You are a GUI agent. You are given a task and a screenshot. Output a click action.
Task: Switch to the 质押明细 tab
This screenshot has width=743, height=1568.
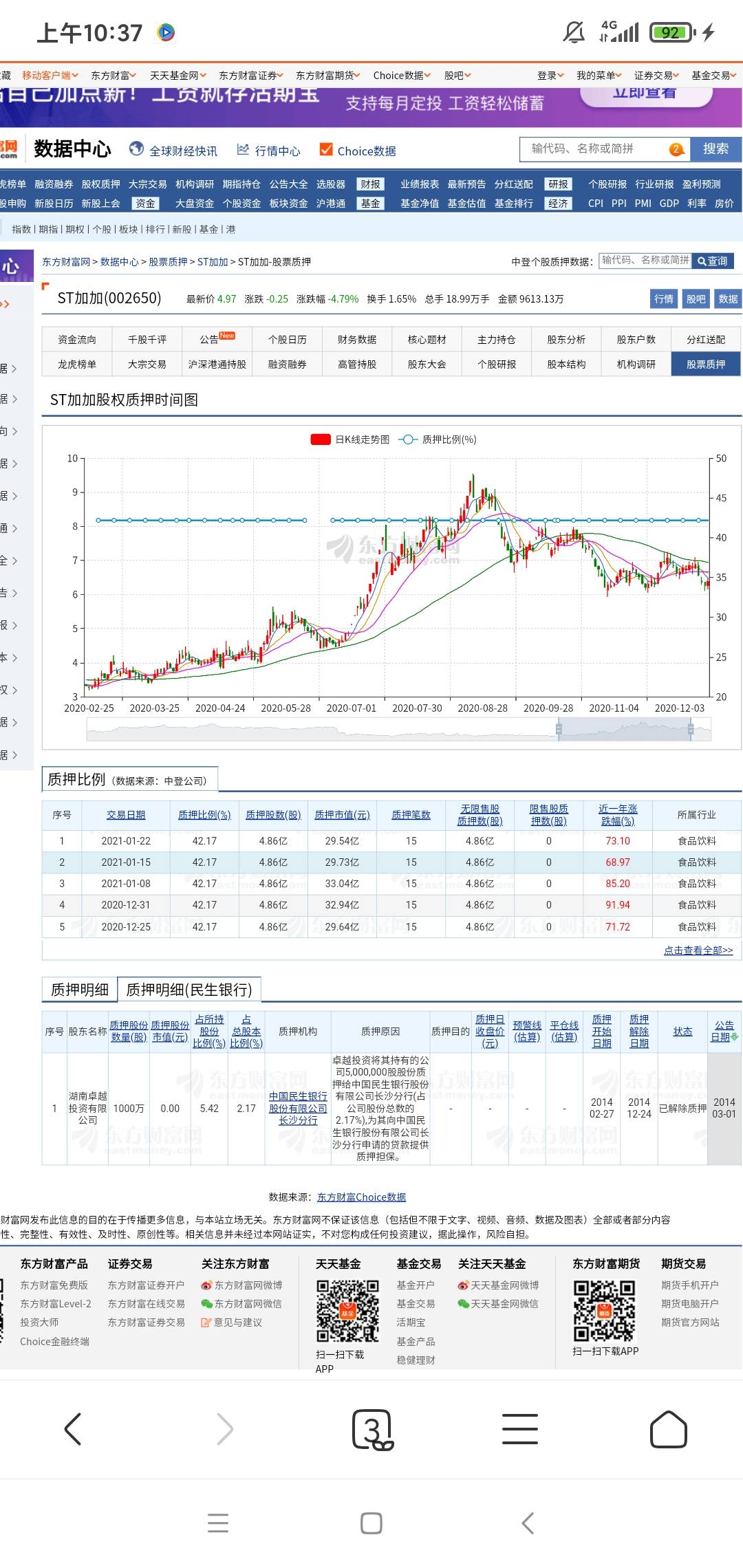[80, 989]
